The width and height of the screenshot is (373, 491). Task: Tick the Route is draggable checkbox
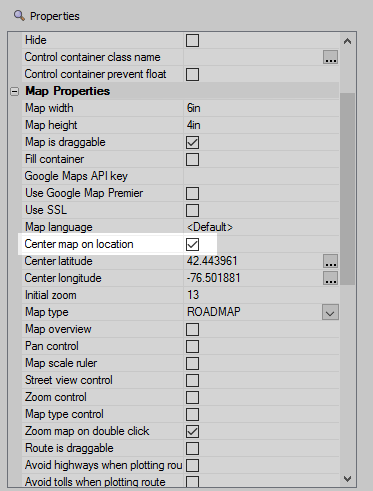(192, 448)
